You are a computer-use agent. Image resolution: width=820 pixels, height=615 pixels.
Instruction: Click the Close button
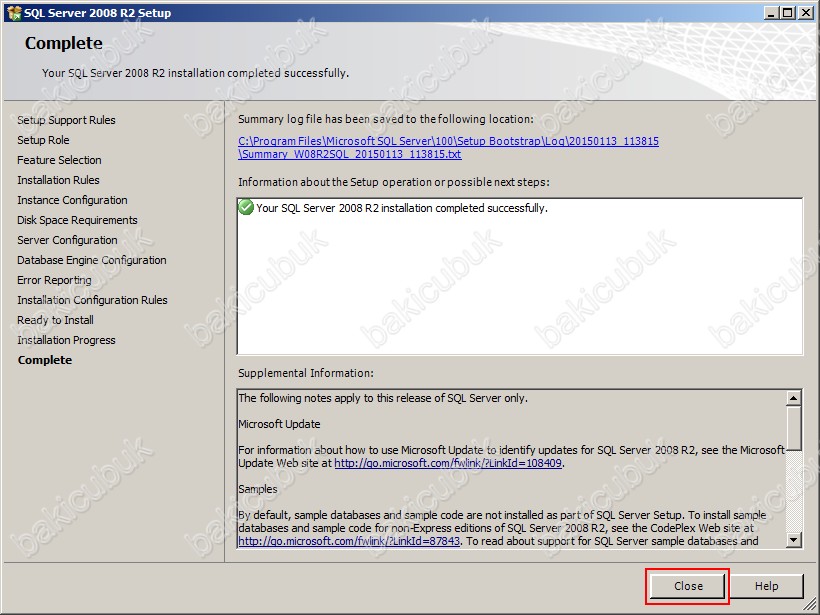click(688, 586)
